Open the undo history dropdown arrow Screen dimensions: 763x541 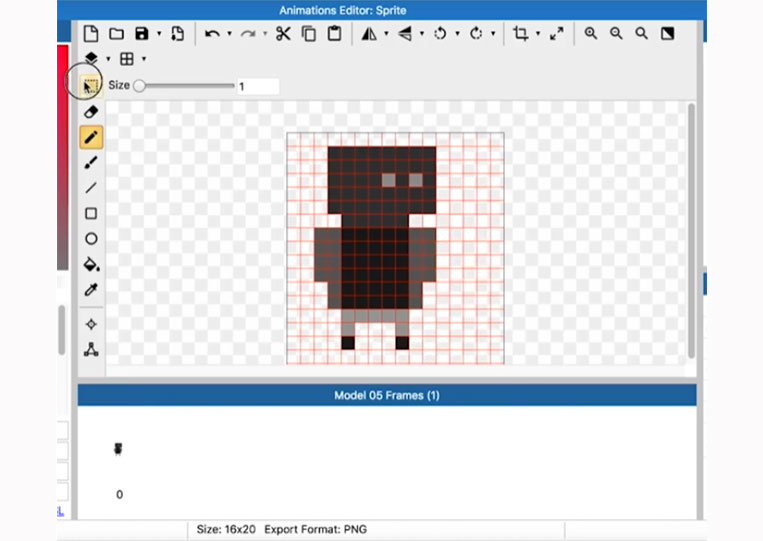coord(229,34)
